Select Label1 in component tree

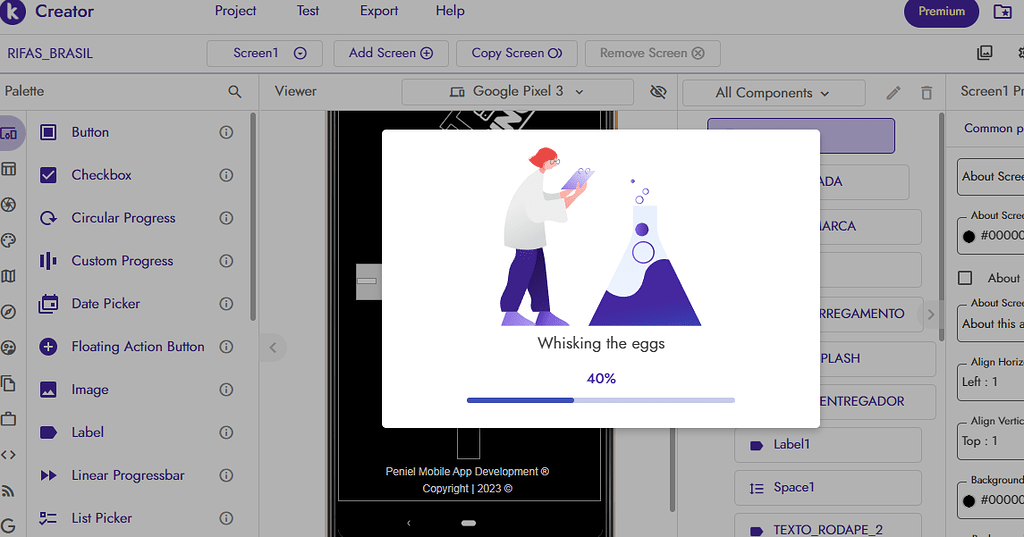(x=827, y=445)
